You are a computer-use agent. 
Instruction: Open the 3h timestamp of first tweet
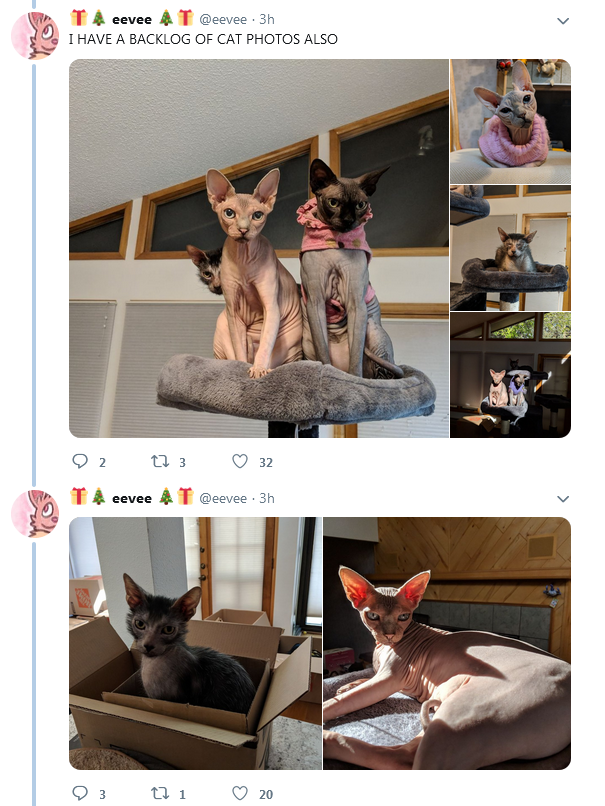click(267, 19)
